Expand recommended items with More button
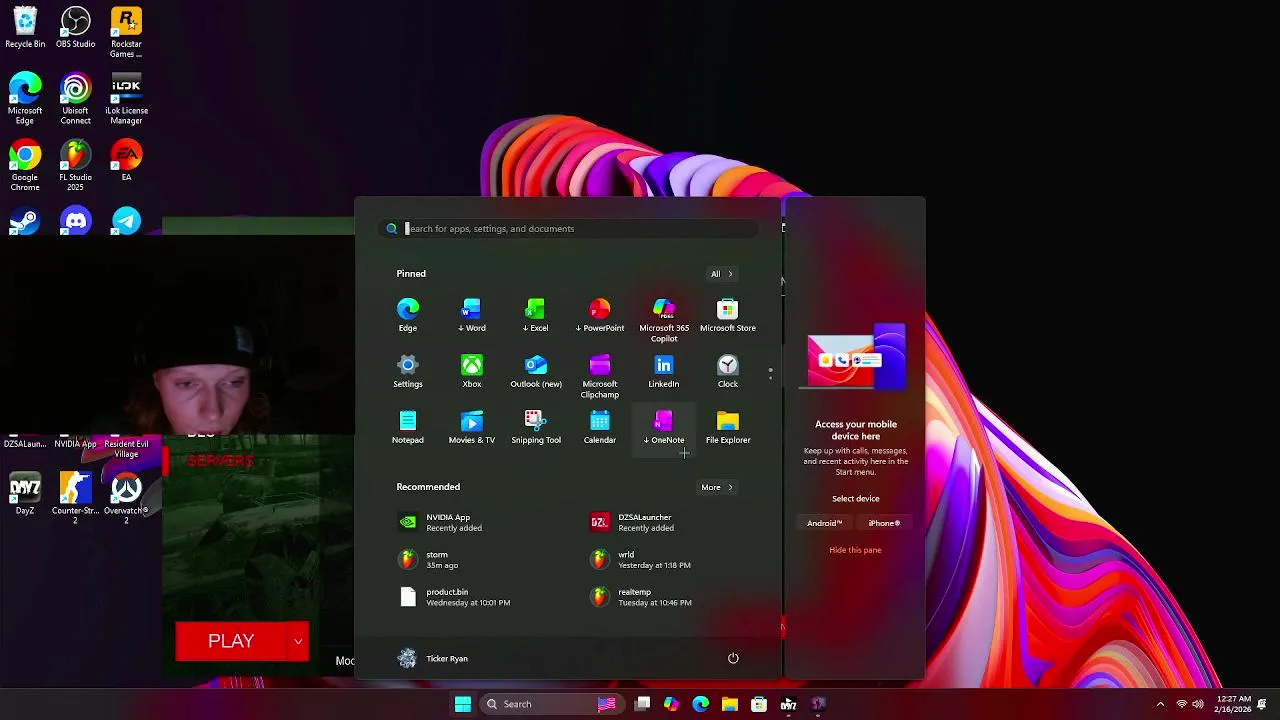The width and height of the screenshot is (1280, 720). pyautogui.click(x=716, y=487)
